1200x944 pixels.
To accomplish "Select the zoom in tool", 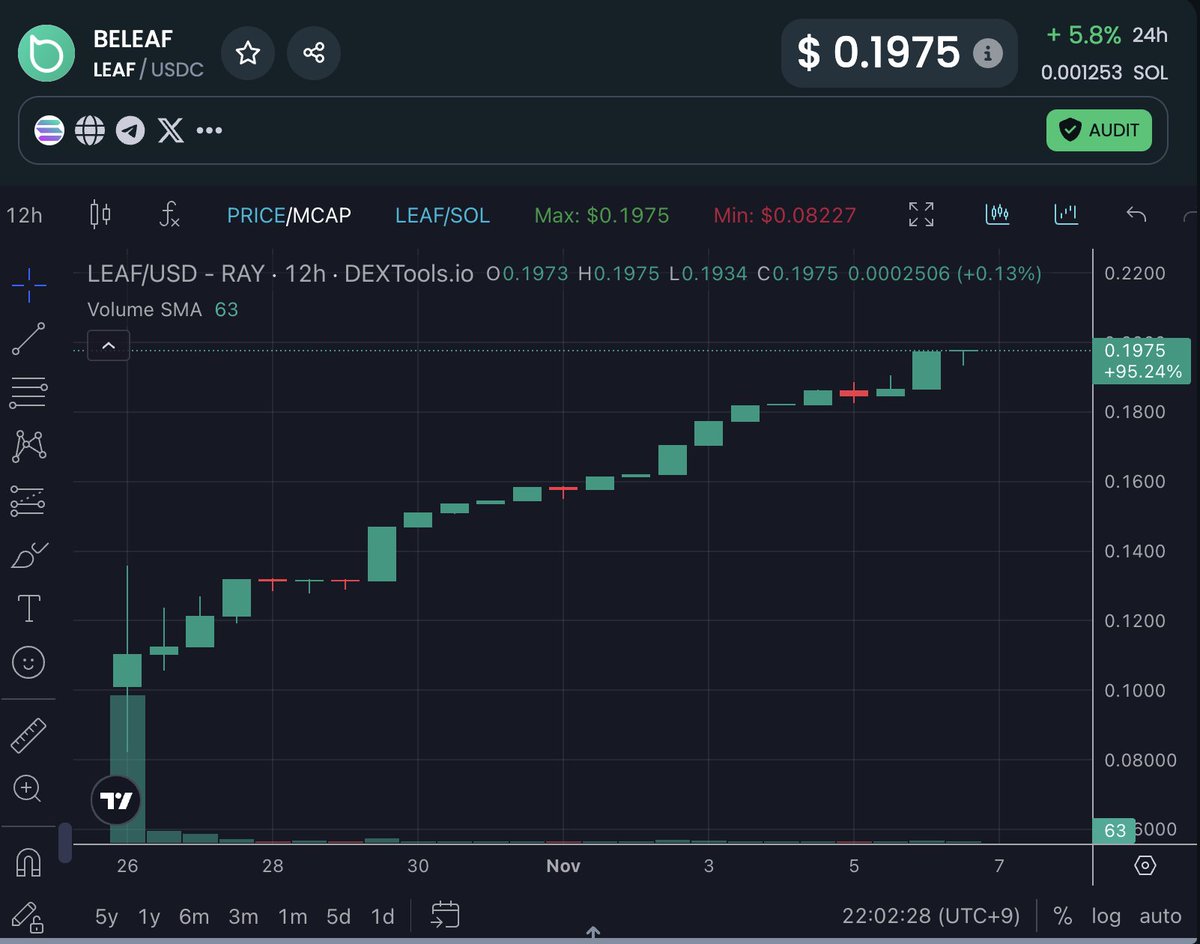I will [28, 789].
